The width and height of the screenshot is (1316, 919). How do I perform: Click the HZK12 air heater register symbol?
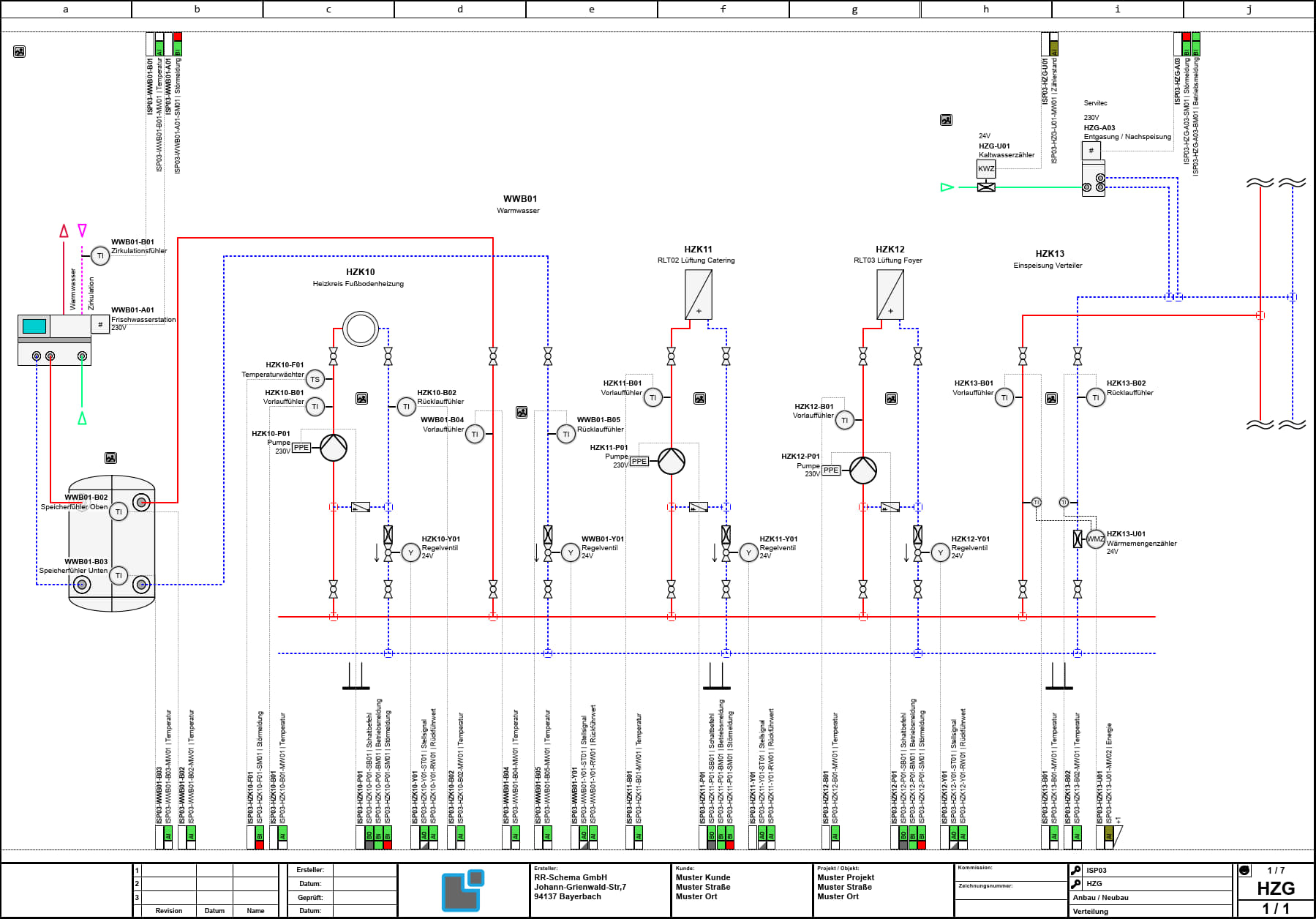[890, 295]
